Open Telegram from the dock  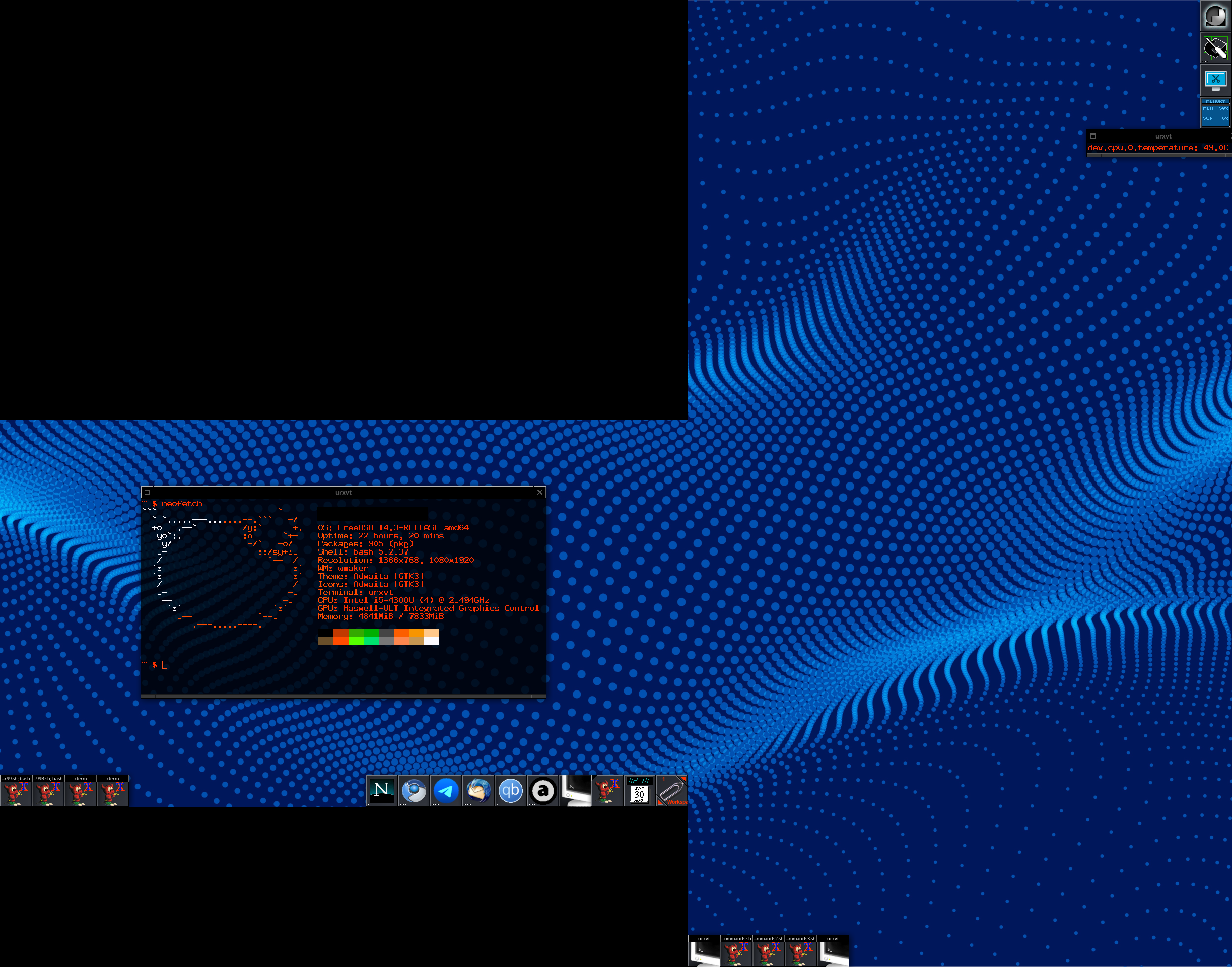click(446, 790)
